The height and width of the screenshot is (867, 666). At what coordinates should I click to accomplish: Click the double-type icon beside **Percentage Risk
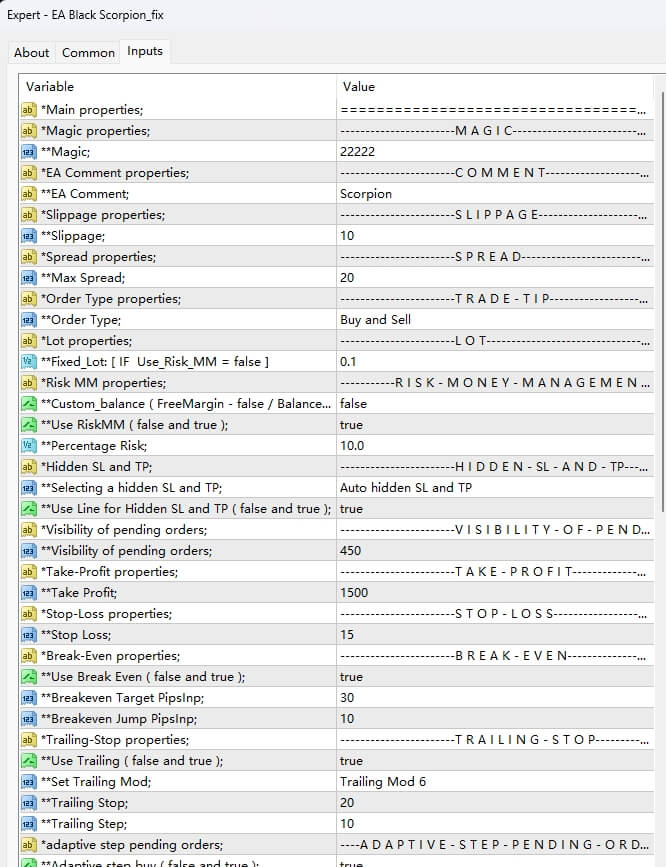(x=28, y=446)
